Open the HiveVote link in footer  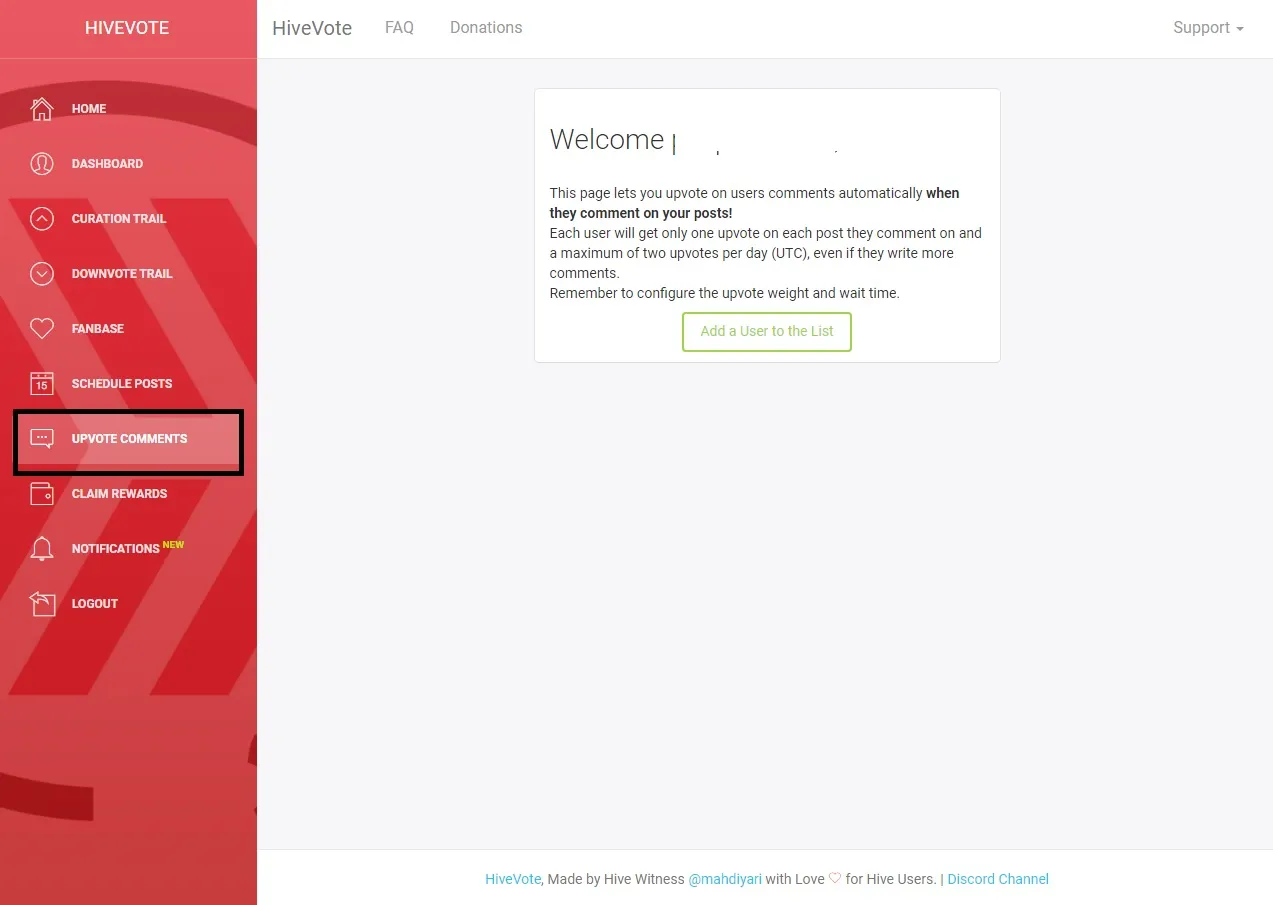[513, 879]
